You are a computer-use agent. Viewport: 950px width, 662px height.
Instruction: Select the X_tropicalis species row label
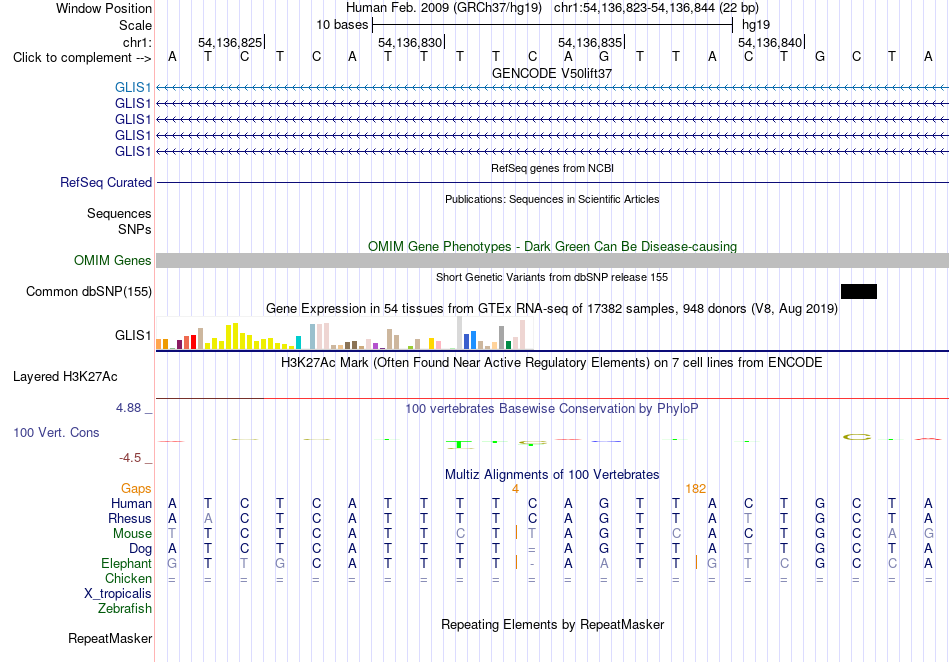(x=118, y=594)
